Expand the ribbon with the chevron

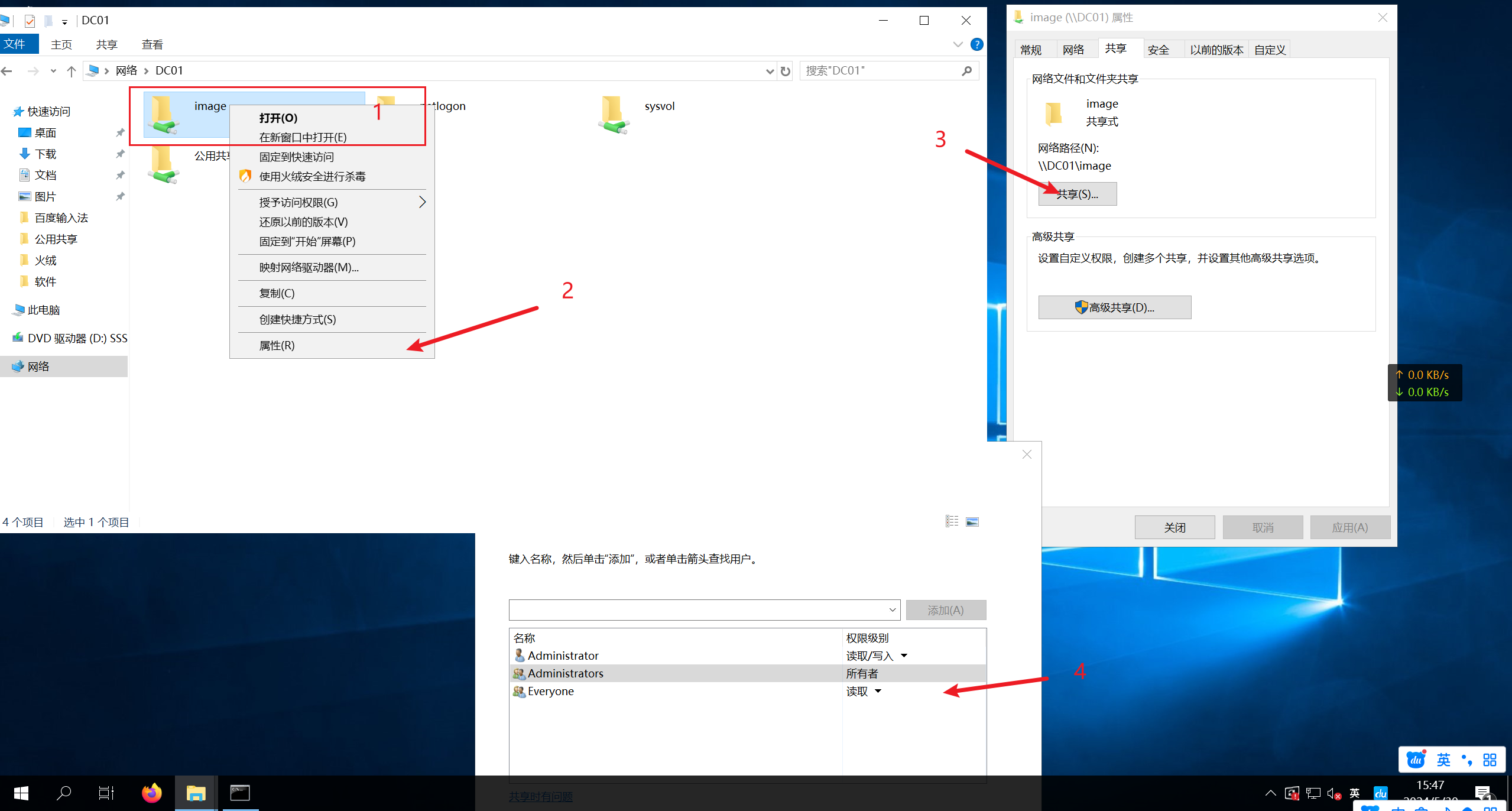tap(958, 44)
